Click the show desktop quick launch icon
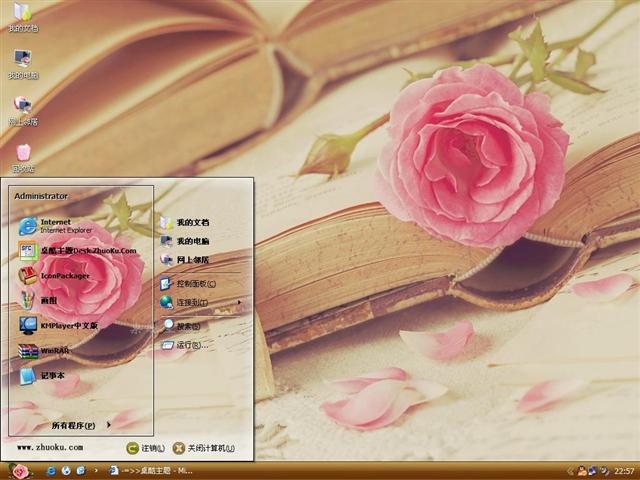Image resolution: width=640 pixels, height=480 pixels. 81,471
